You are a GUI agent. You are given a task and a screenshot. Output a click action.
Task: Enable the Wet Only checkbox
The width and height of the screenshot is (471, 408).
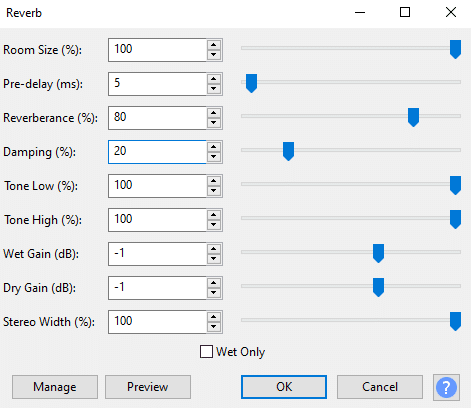(206, 352)
